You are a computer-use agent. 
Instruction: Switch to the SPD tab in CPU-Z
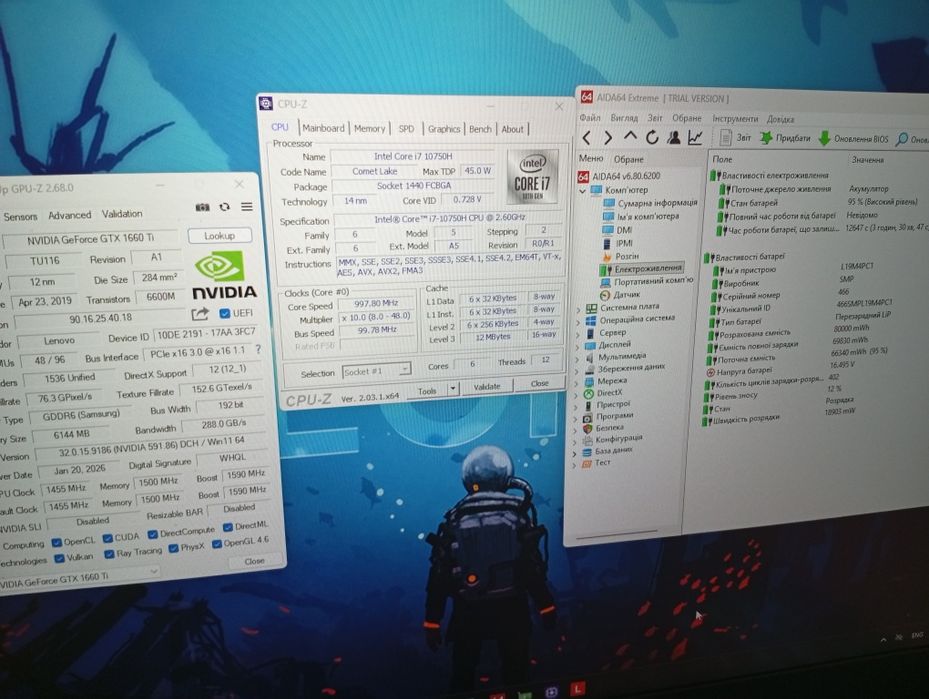click(x=406, y=129)
